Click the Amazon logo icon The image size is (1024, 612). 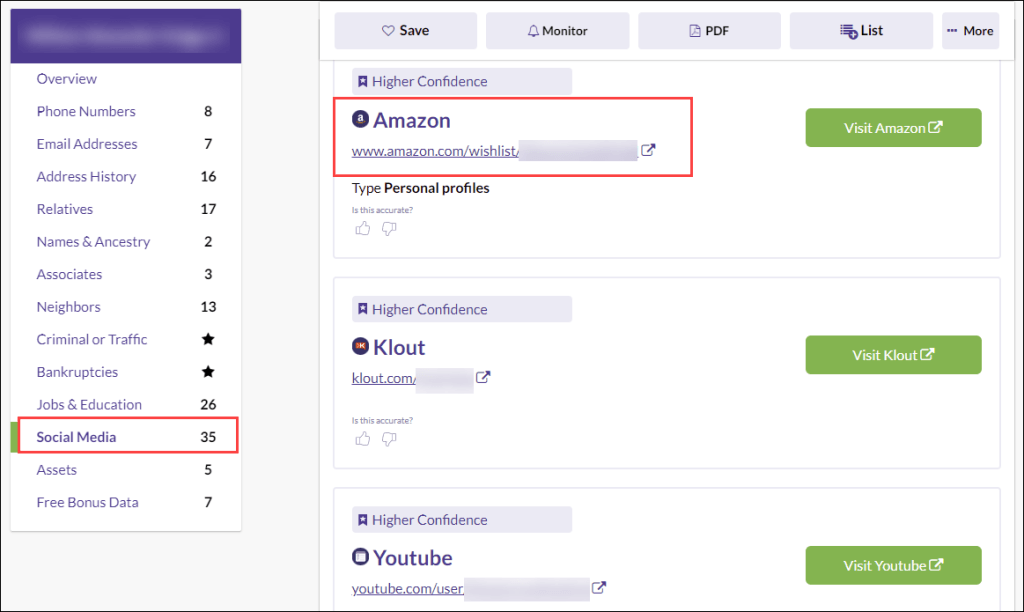pos(360,119)
